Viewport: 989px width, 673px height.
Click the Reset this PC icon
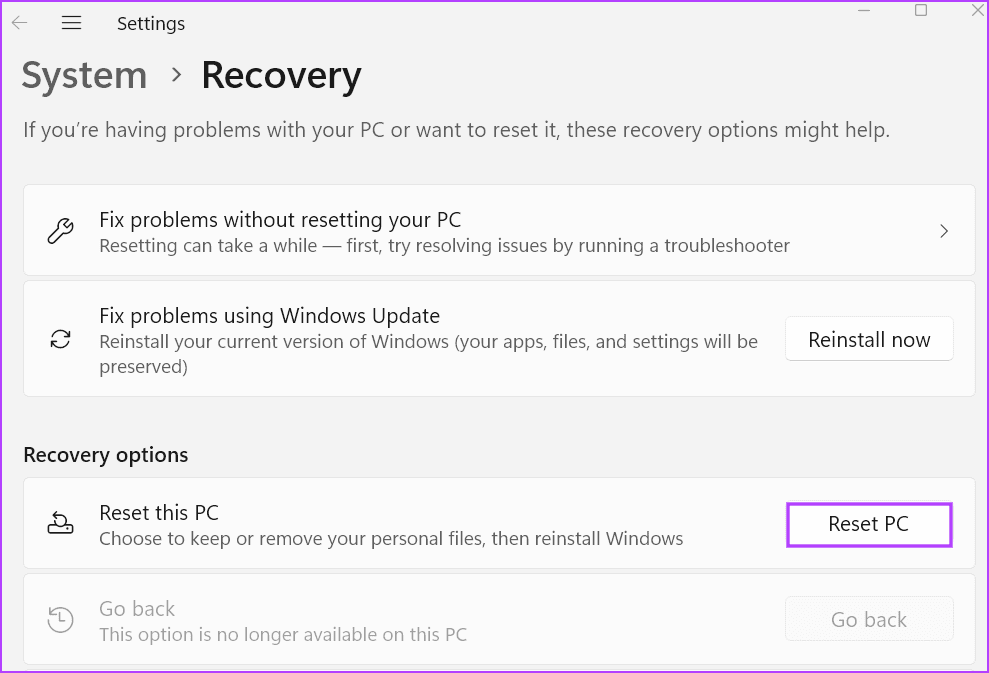(x=60, y=524)
